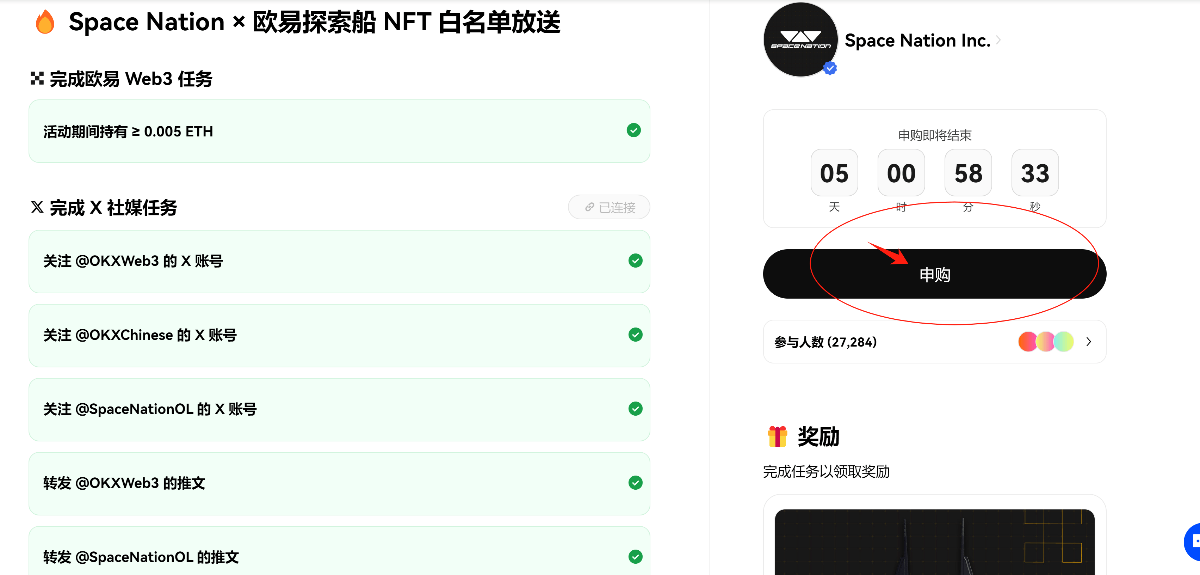Click the blue verified badge on avatar
Screen dimensions: 1200x575
pyautogui.click(x=830, y=68)
